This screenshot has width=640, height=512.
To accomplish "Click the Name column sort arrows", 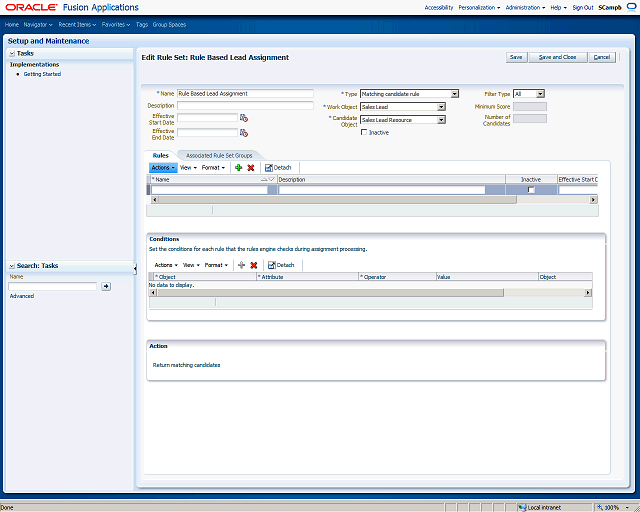I will coord(268,179).
